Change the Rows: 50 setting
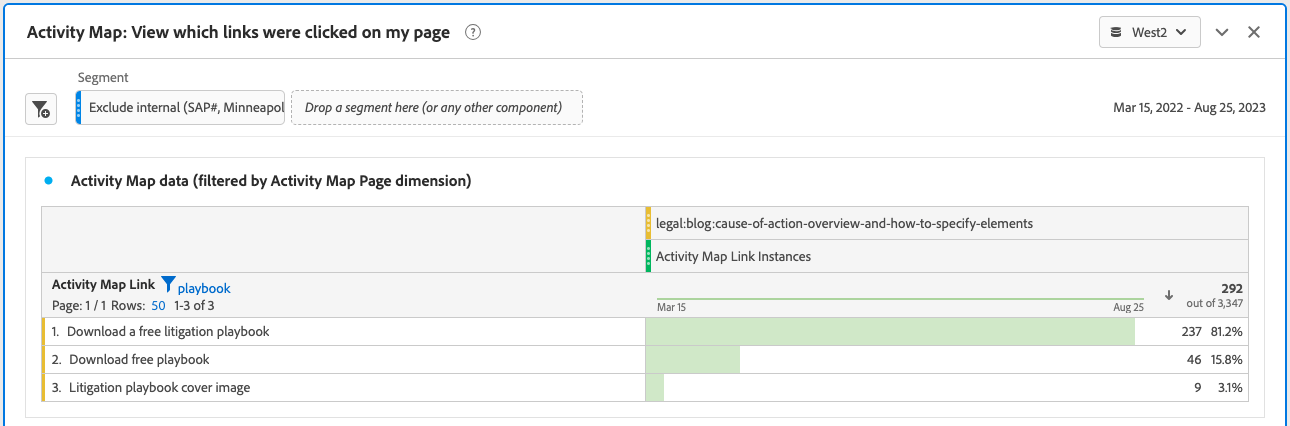Viewport: 1290px width, 426px height. pyautogui.click(x=158, y=305)
